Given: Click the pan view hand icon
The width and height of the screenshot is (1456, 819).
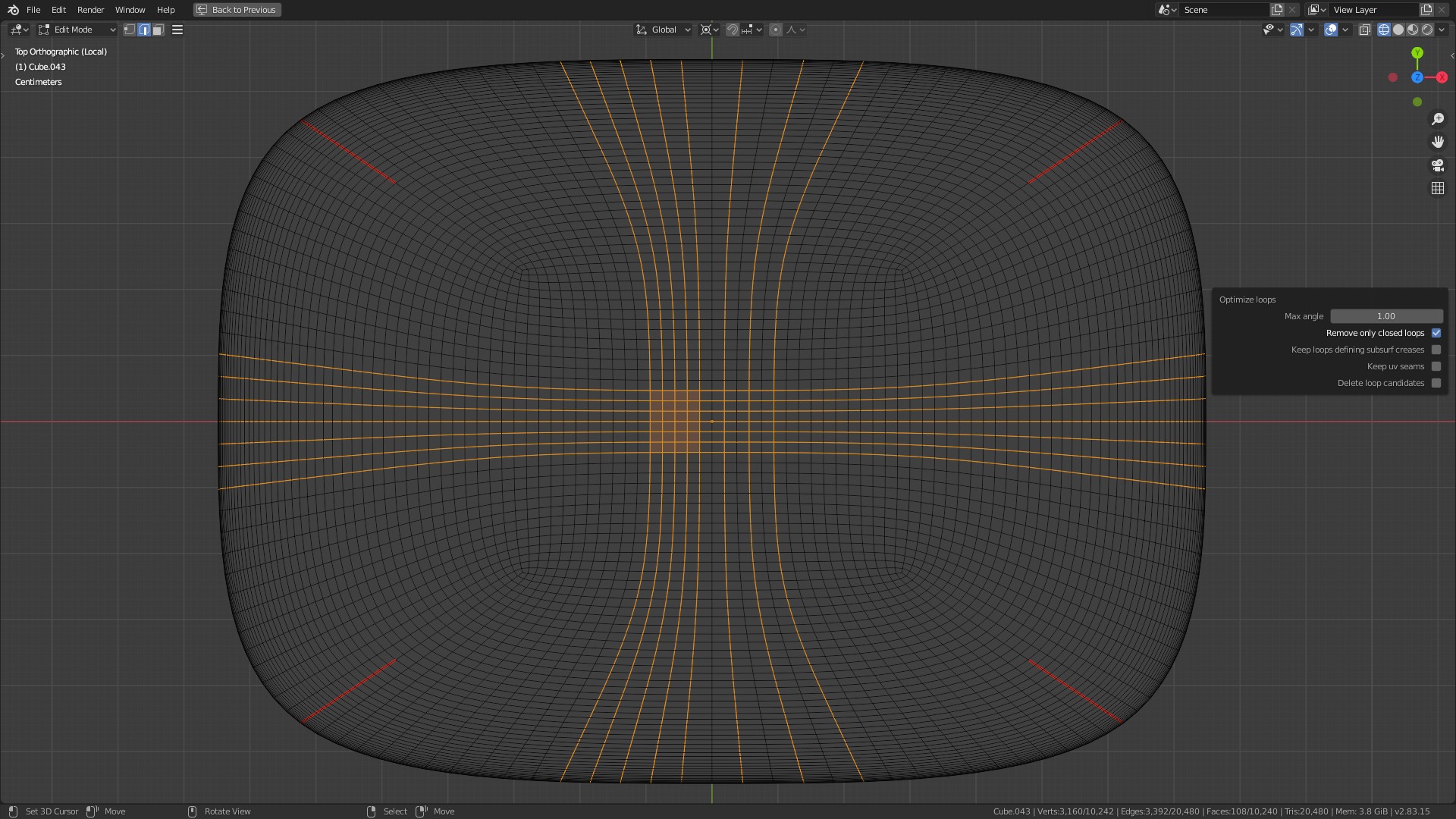Looking at the screenshot, I should coord(1437,142).
